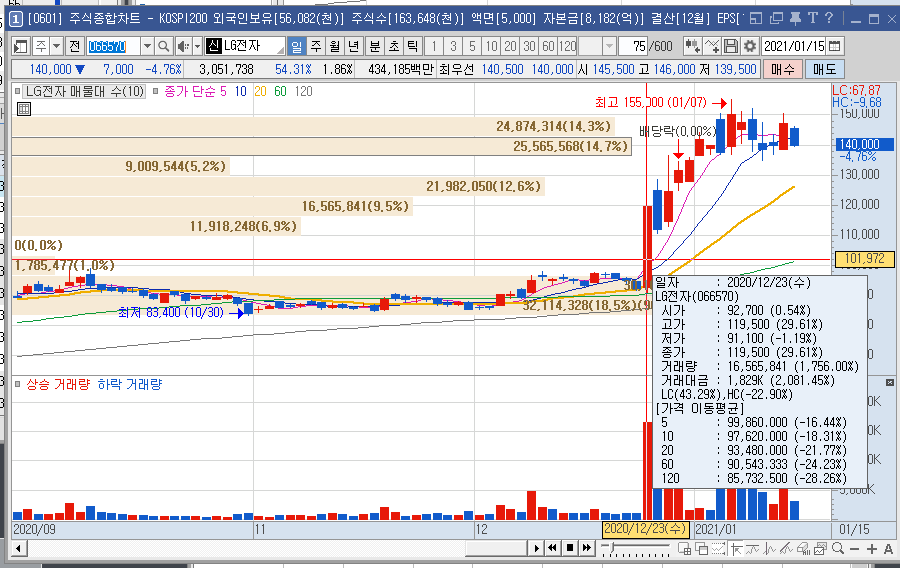Rewind the chart replay
Viewport: 900px width, 568px height.
[552, 548]
